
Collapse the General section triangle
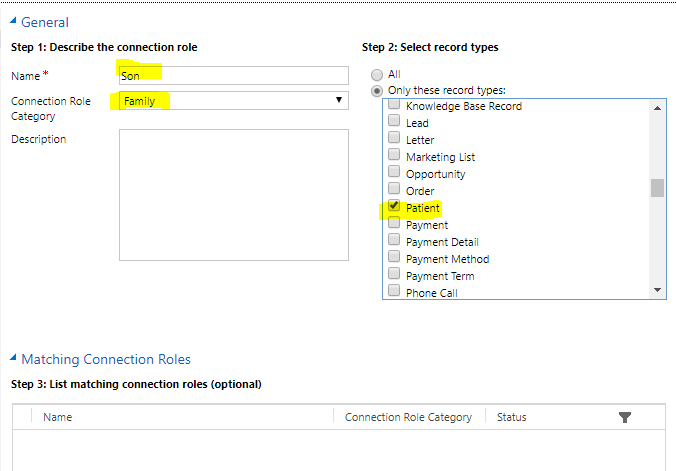tap(13, 20)
